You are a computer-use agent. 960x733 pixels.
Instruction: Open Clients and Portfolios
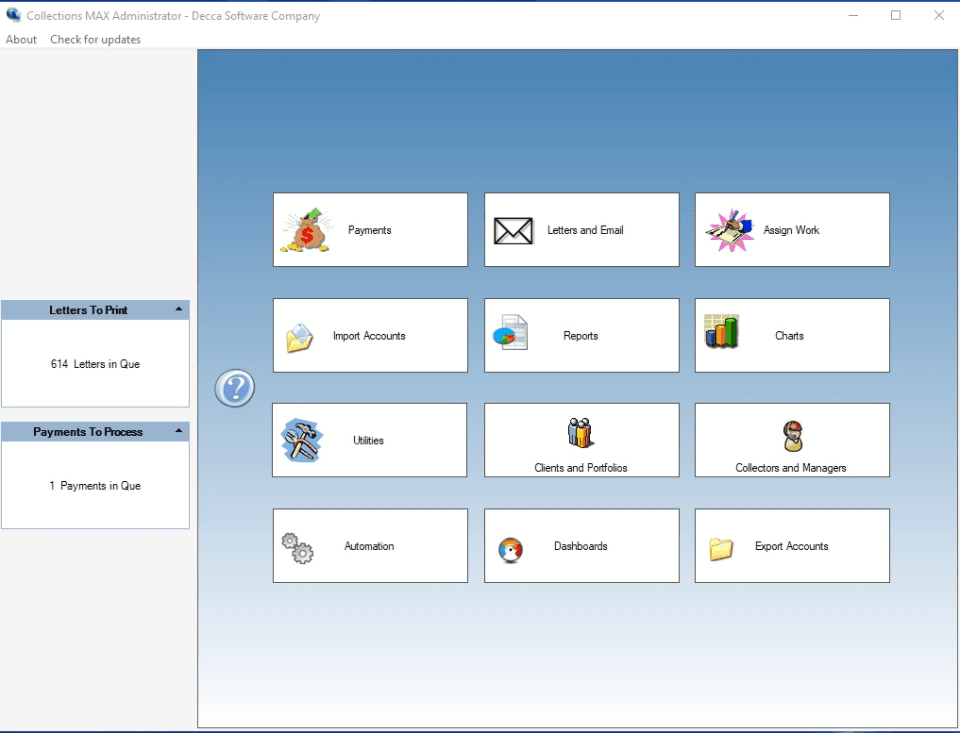pyautogui.click(x=581, y=441)
